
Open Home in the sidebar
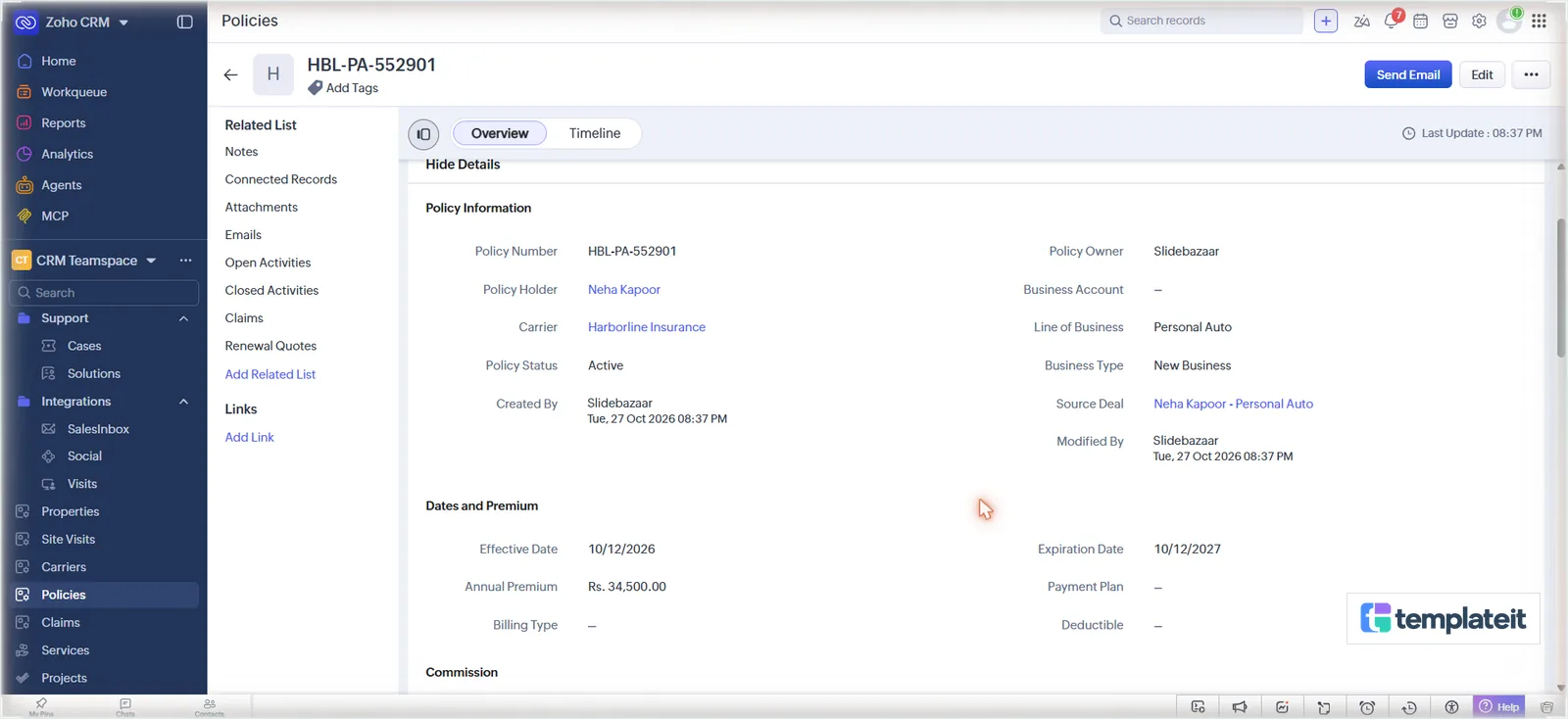59,61
